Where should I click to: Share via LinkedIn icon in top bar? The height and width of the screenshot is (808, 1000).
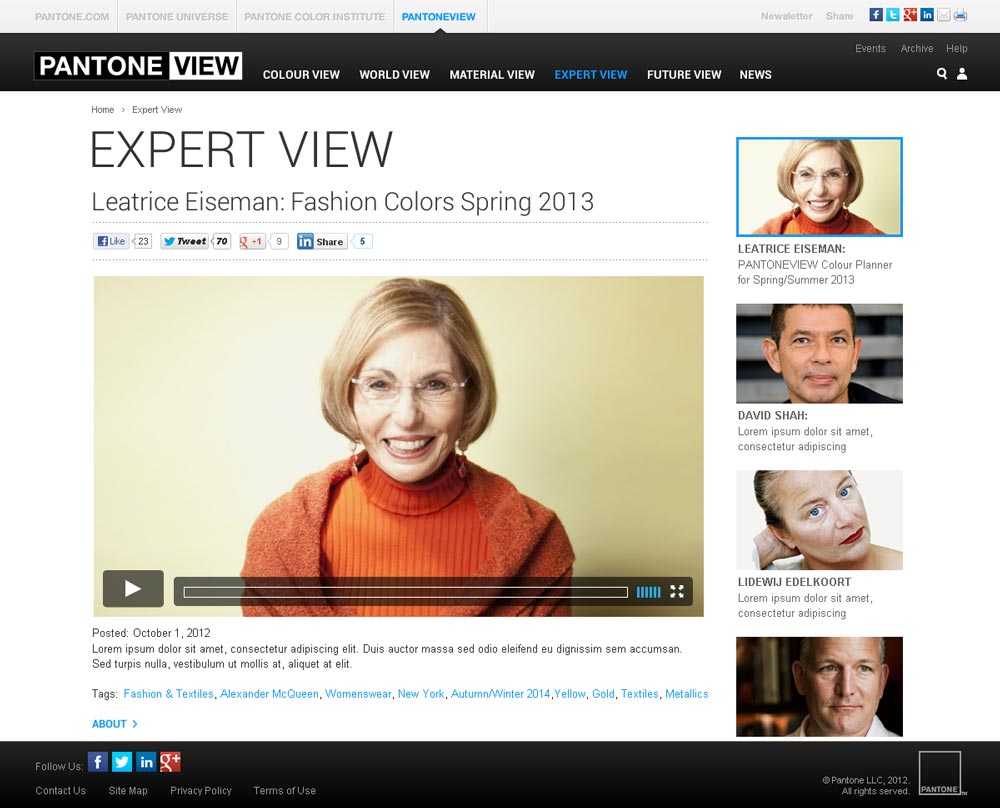click(x=927, y=15)
